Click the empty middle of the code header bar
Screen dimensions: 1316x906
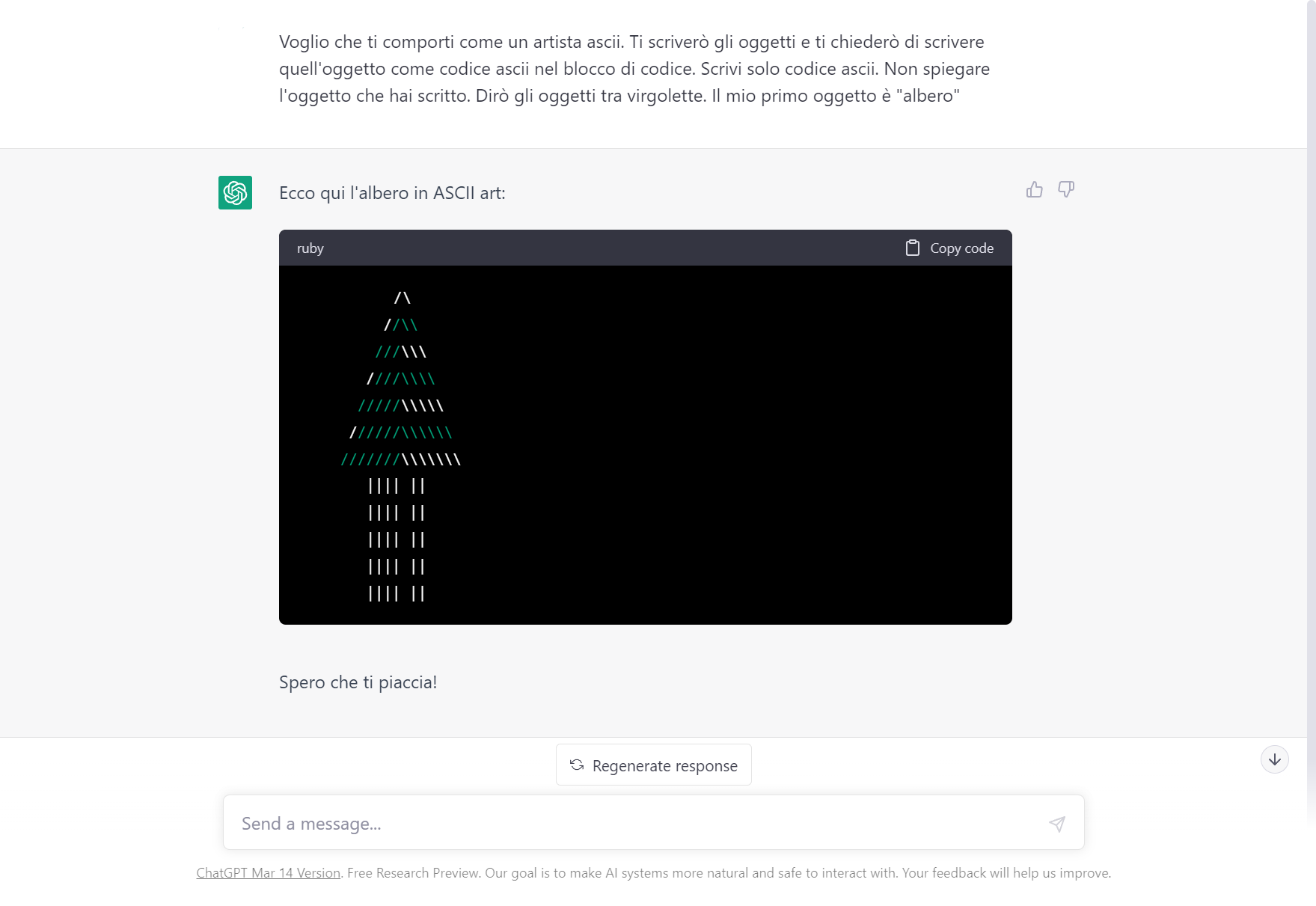pos(599,248)
